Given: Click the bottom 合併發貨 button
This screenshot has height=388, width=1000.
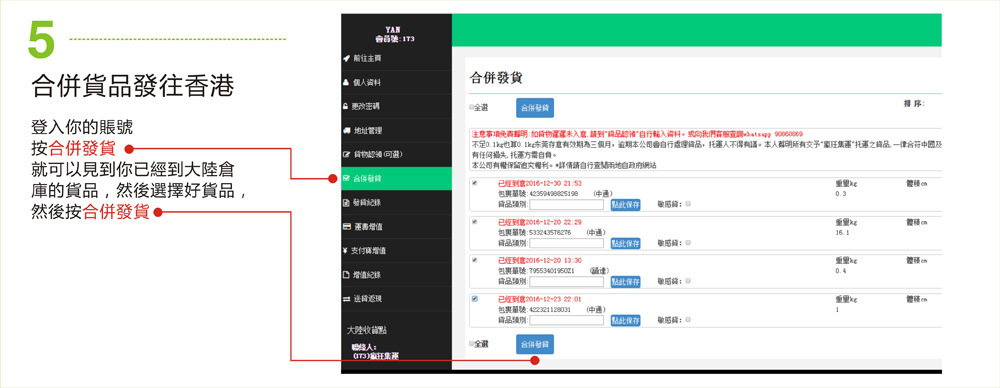Looking at the screenshot, I should [534, 344].
